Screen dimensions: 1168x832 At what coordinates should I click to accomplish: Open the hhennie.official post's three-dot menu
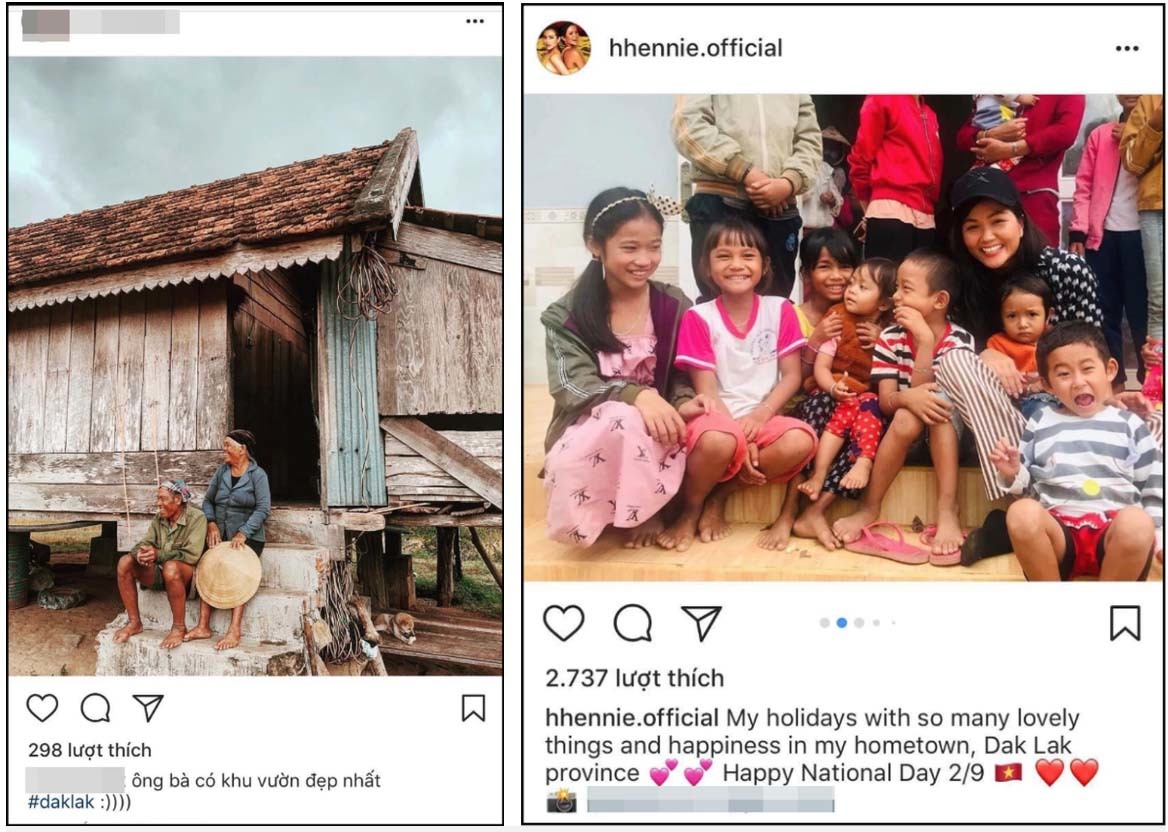tap(1127, 48)
